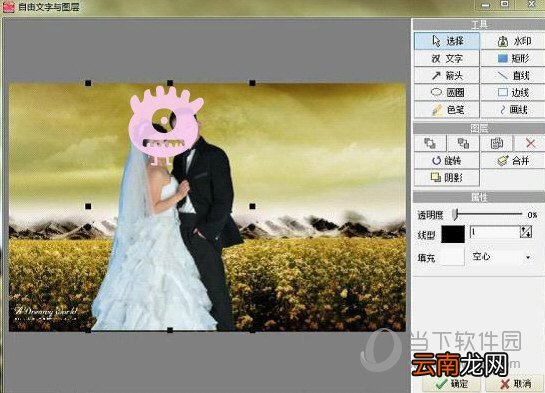Bring layer forward icon in 图层 section
Image resolution: width=545 pixels, height=393 pixels.
click(x=430, y=143)
